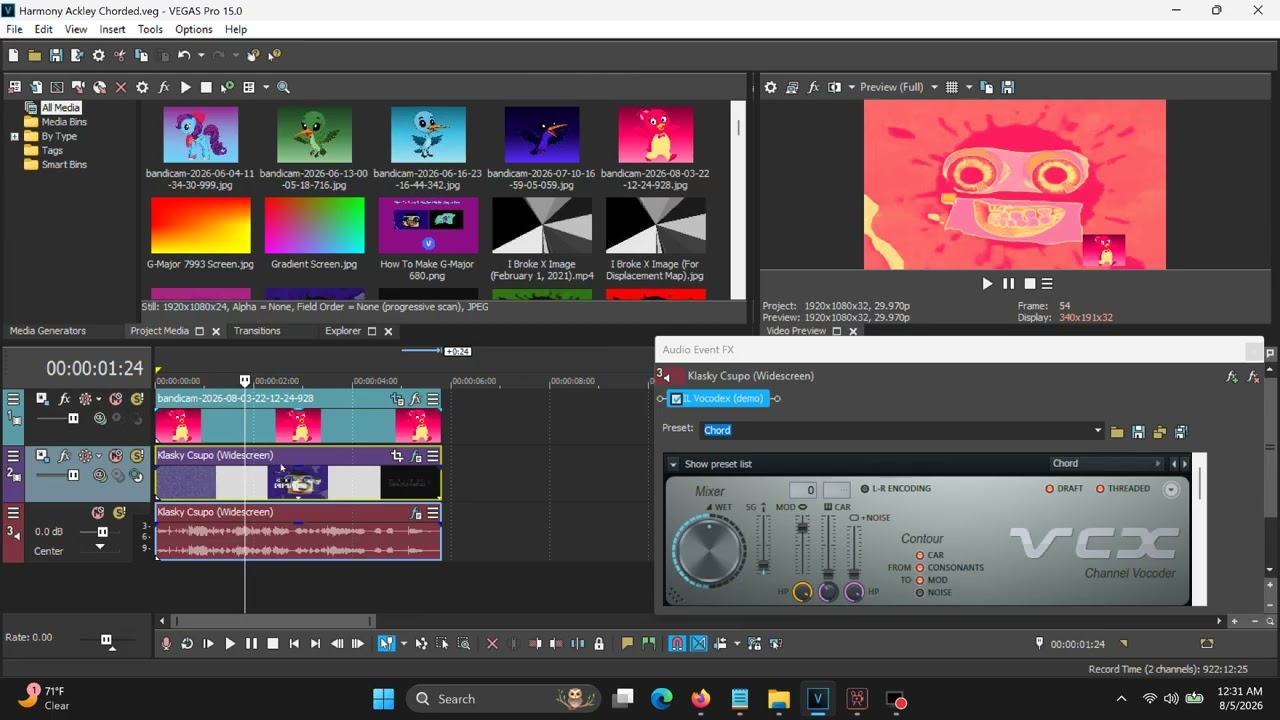Click the Save Preset floppy icon
The width and height of the screenshot is (1280, 720).
[x=1138, y=432]
